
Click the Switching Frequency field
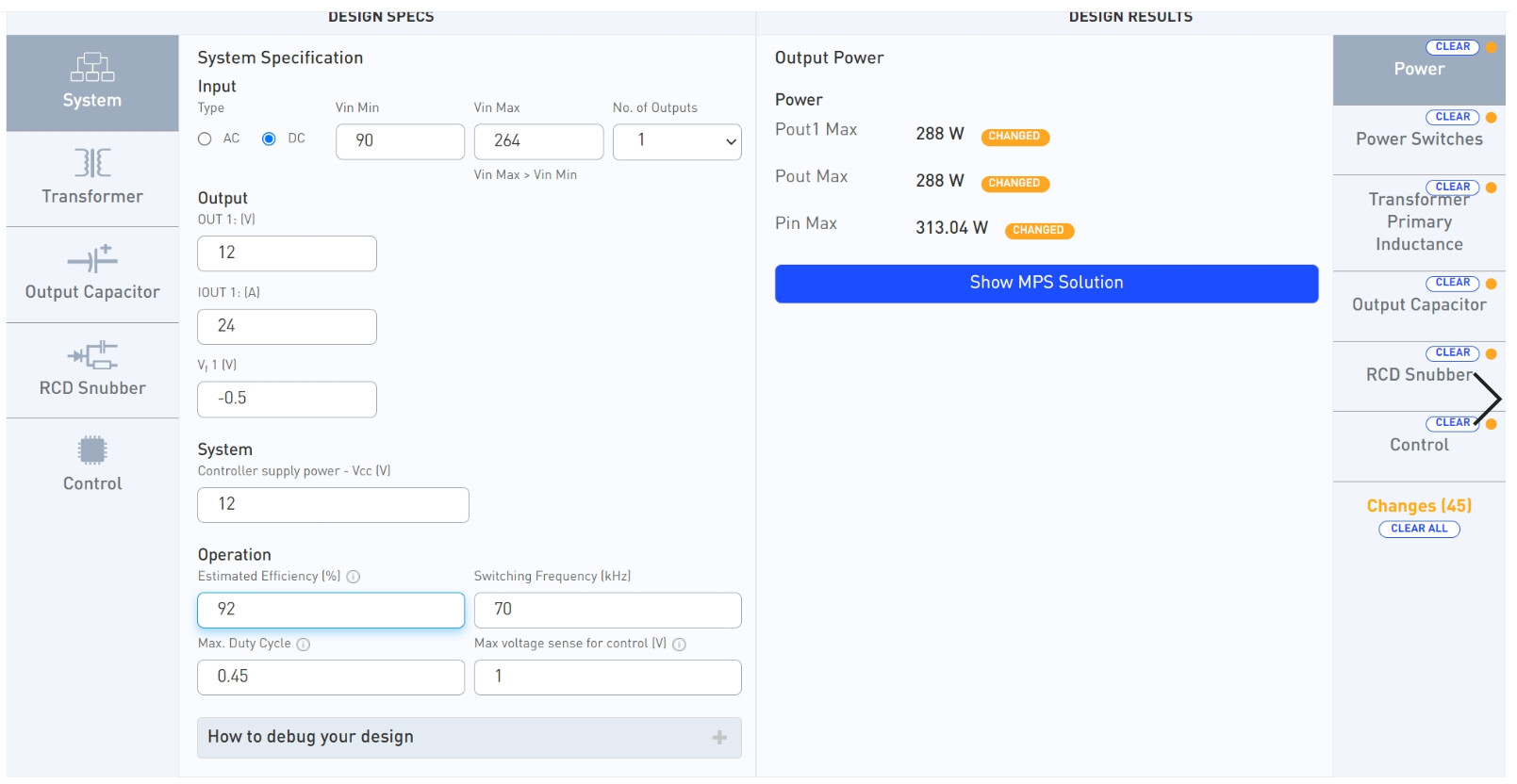tap(608, 611)
